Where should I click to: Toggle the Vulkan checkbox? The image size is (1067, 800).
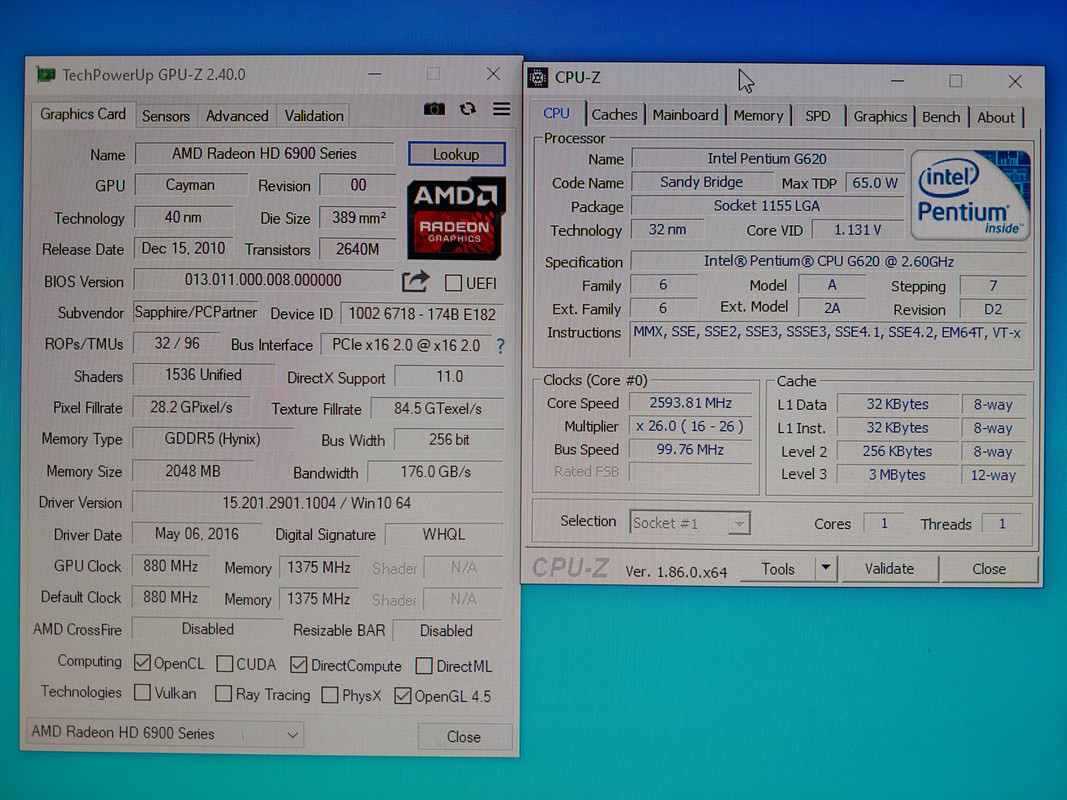coord(142,693)
